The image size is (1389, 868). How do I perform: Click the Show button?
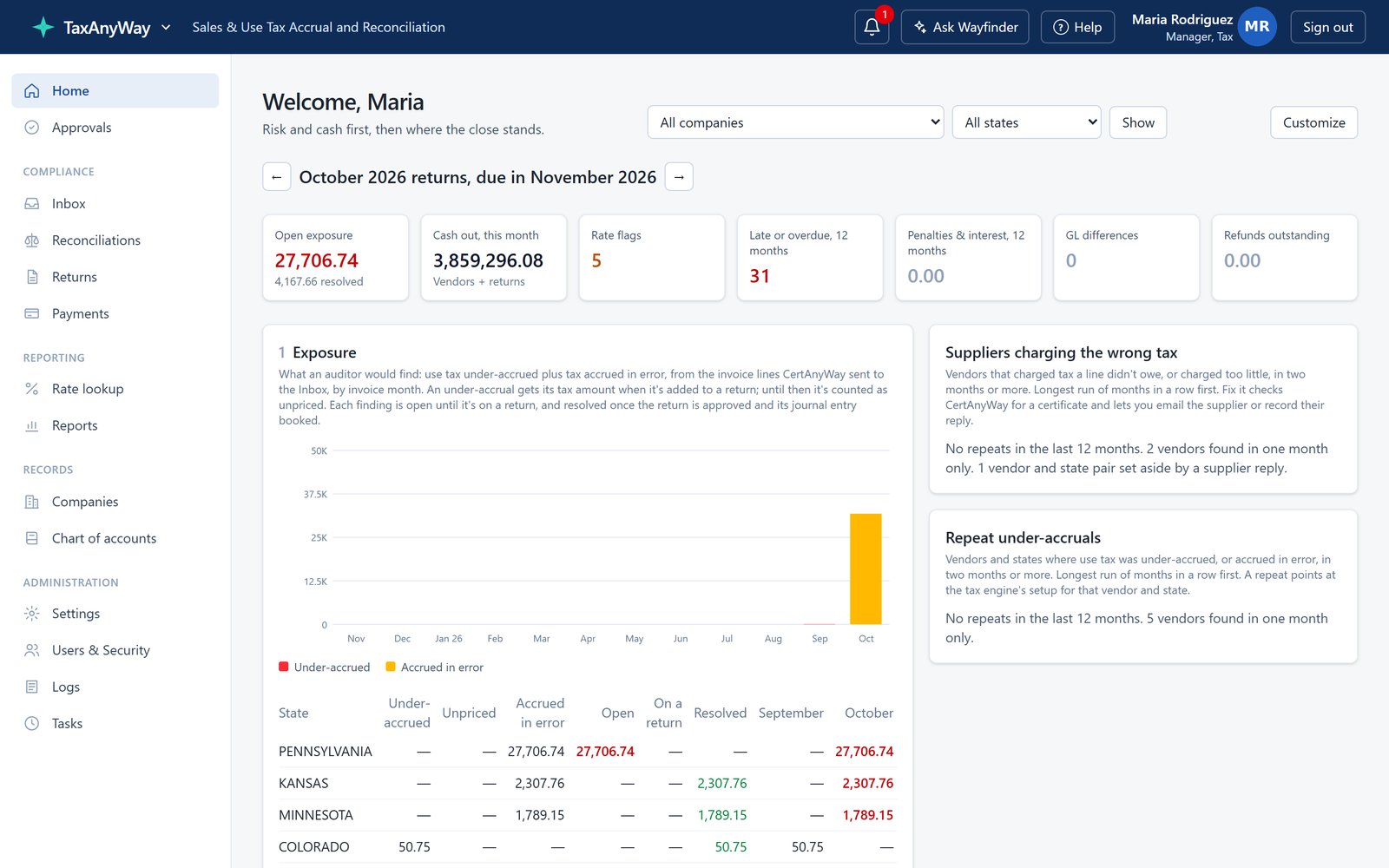coord(1138,122)
